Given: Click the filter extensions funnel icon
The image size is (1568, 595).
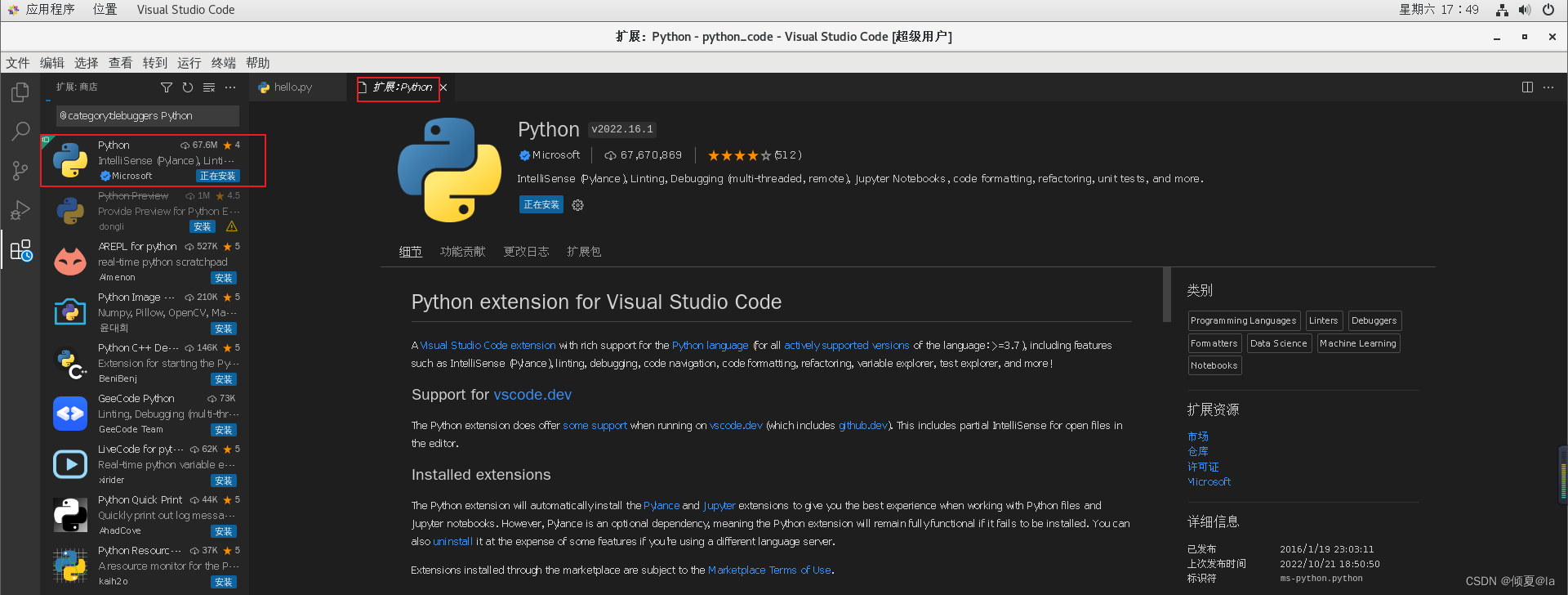Looking at the screenshot, I should click(167, 87).
